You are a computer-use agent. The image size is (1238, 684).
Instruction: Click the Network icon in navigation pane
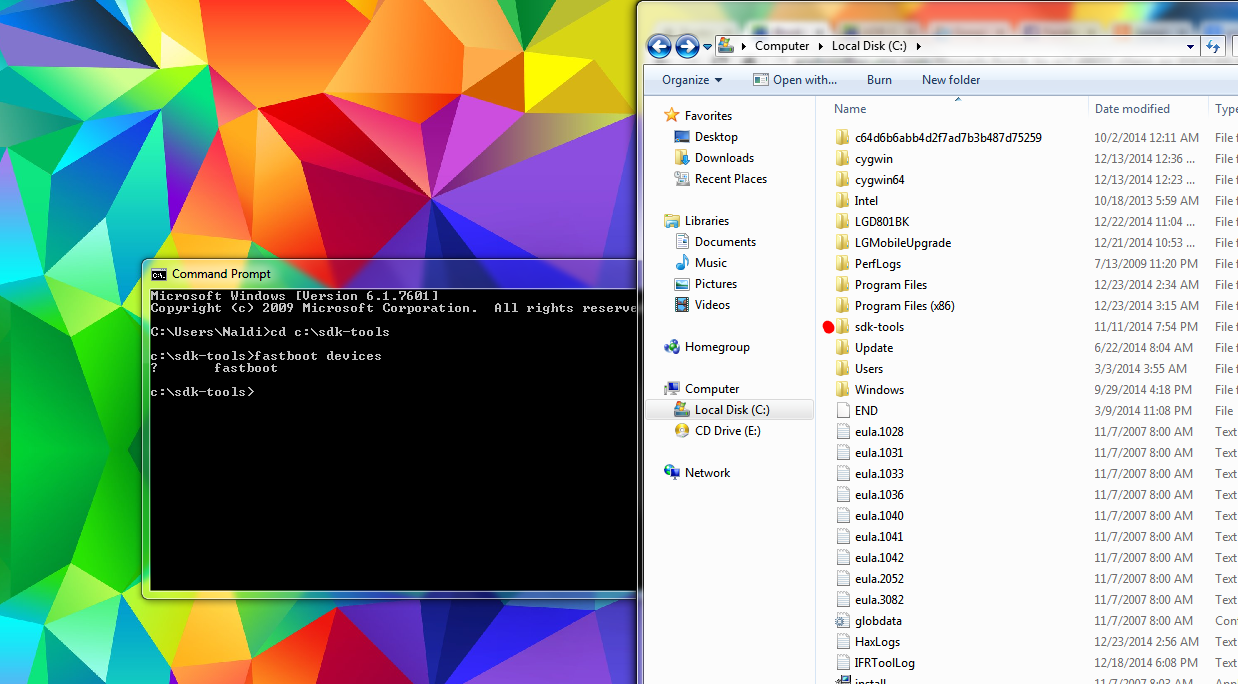672,473
